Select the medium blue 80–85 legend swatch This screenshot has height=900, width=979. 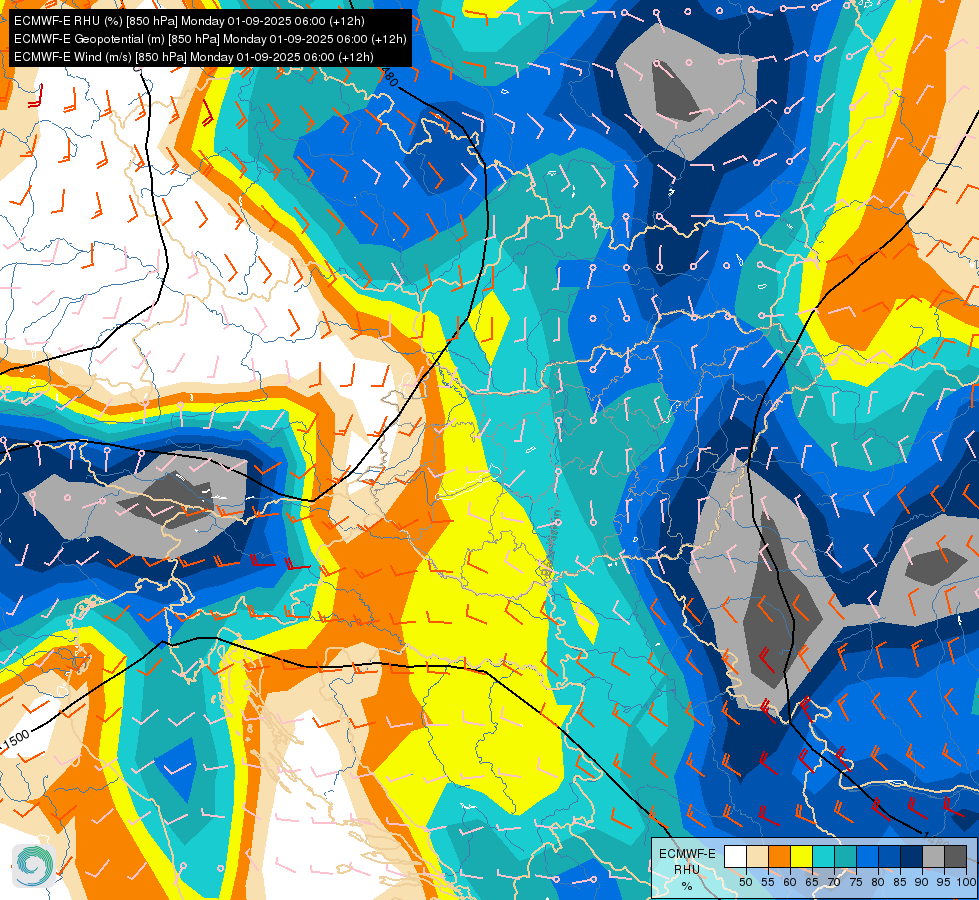click(x=890, y=856)
